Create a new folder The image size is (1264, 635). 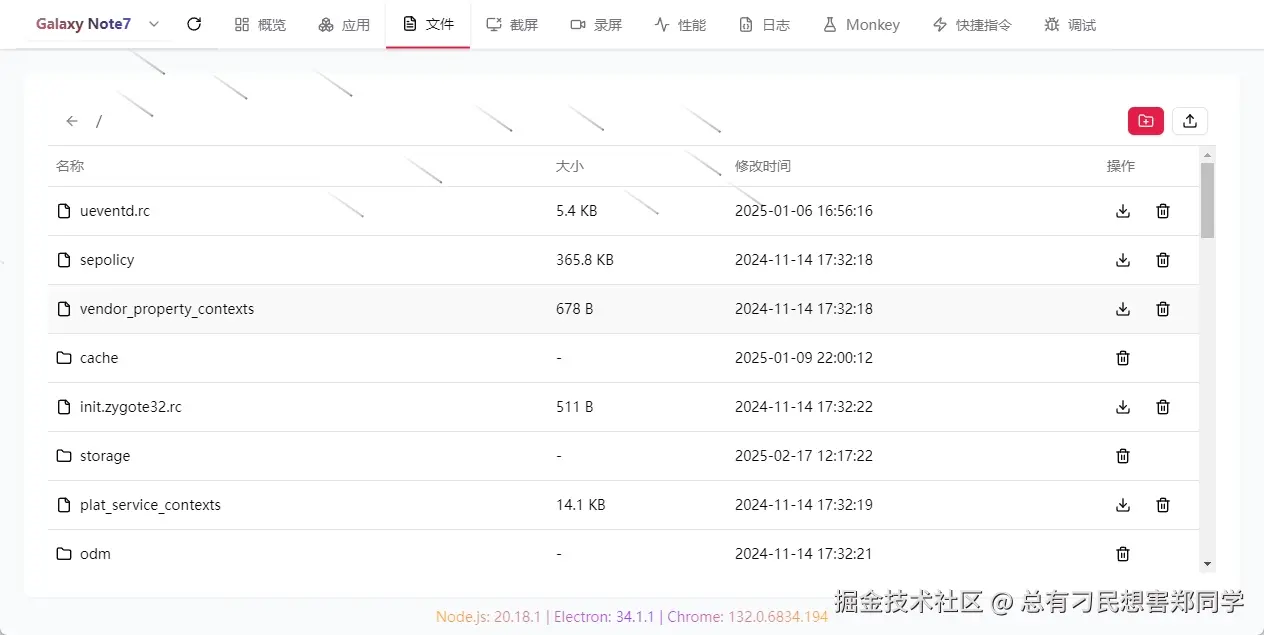[1145, 120]
